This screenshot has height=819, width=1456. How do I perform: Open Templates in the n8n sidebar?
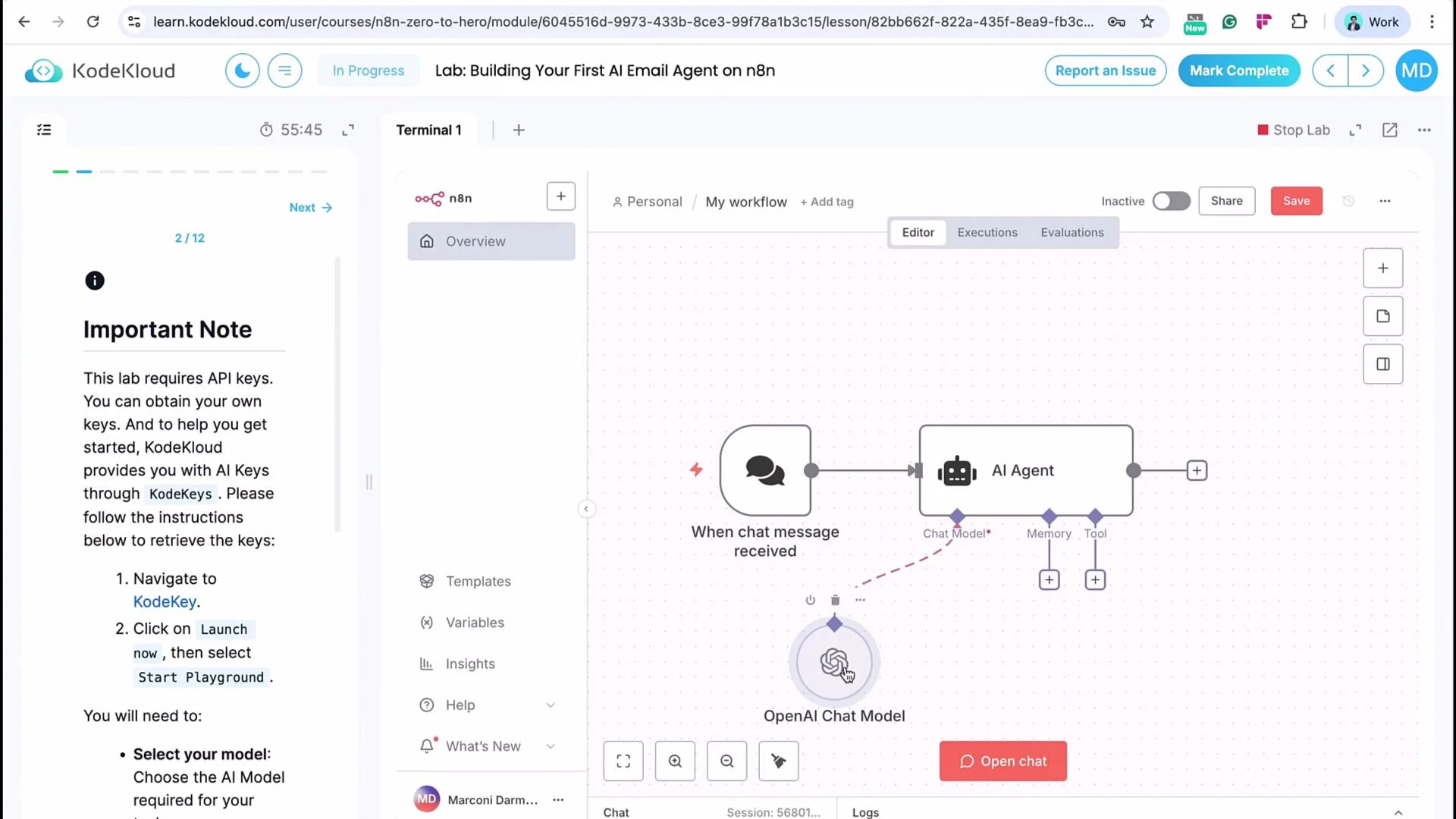[491, 582]
